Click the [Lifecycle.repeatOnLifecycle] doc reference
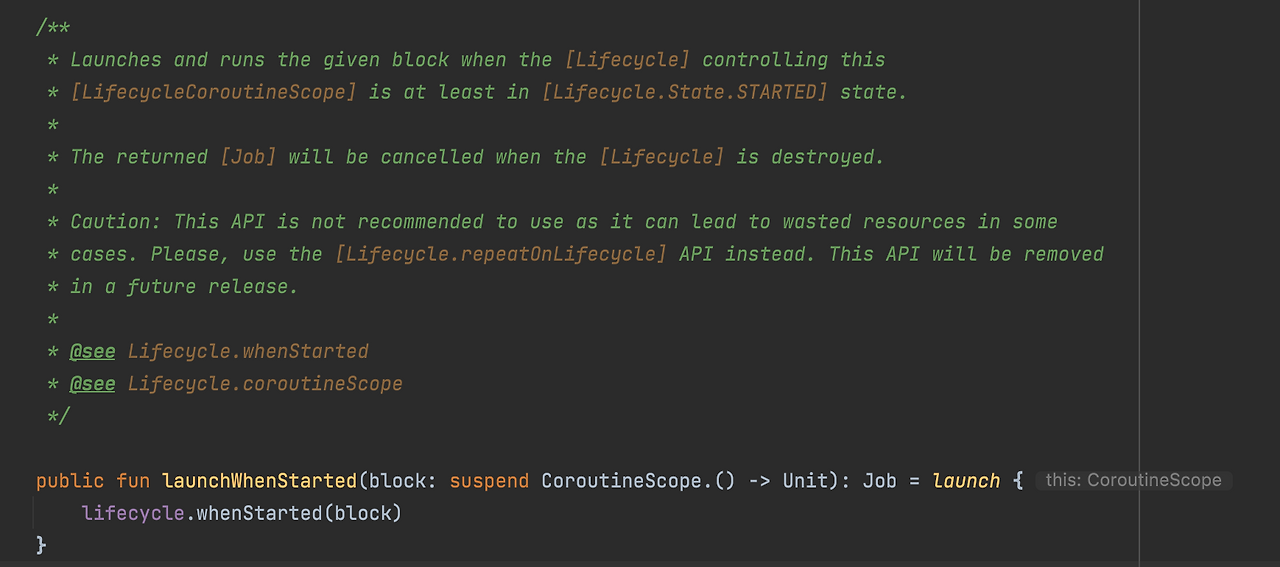 [x=501, y=254]
